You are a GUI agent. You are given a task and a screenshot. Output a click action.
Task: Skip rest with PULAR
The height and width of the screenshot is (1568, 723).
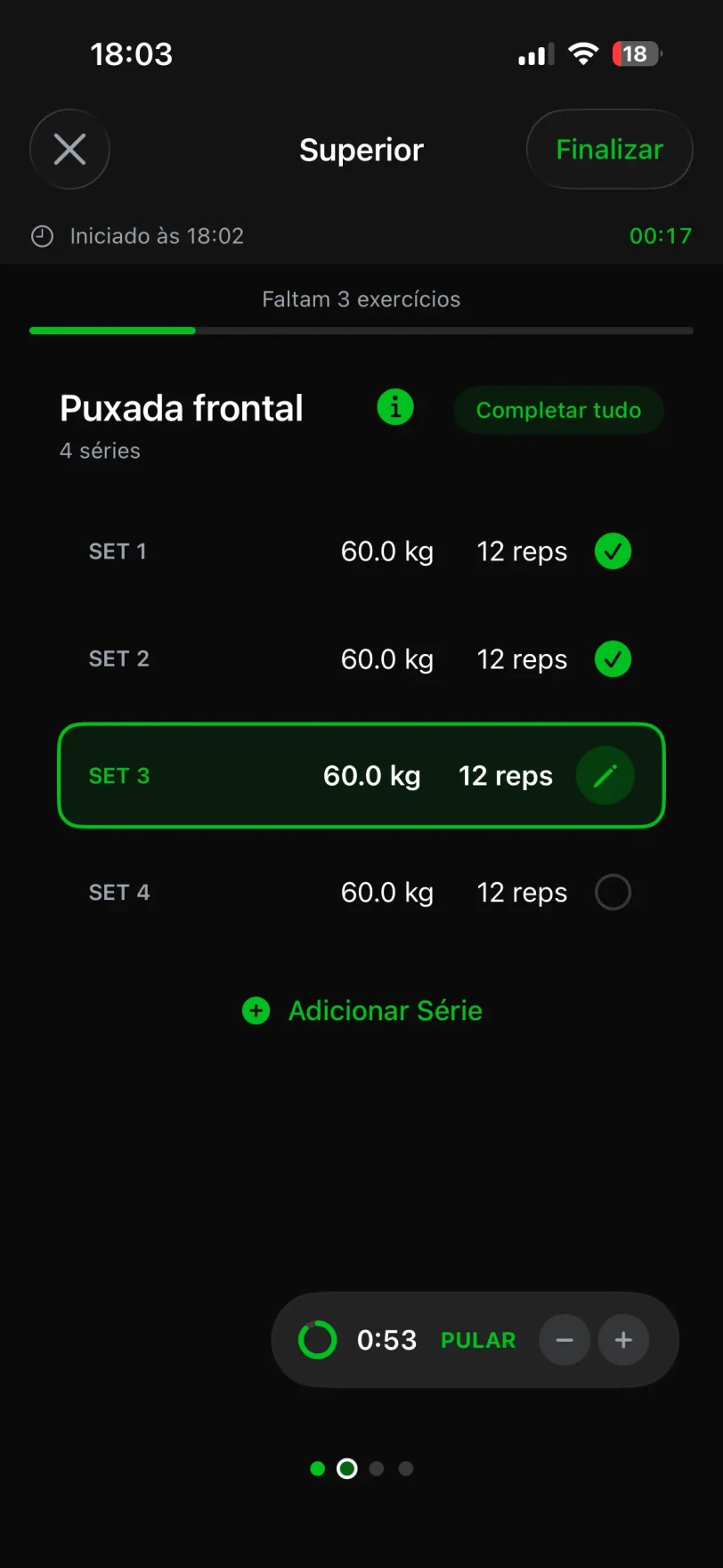pyautogui.click(x=478, y=1340)
